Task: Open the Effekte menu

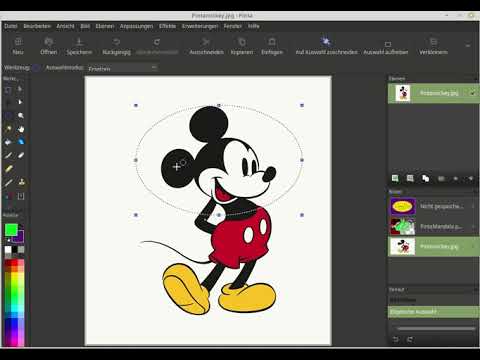Action: click(x=167, y=26)
